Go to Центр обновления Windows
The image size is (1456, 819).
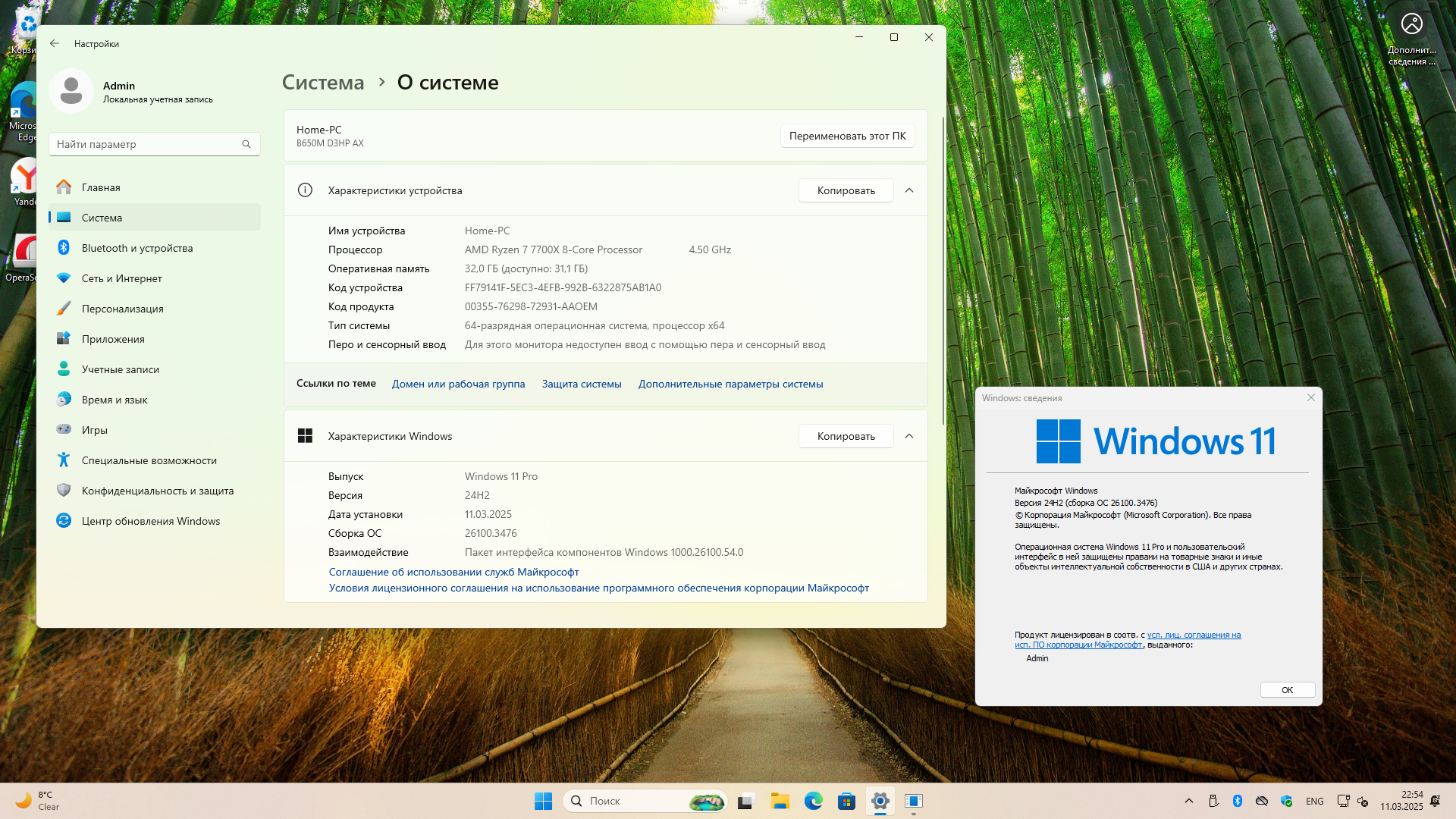point(151,521)
